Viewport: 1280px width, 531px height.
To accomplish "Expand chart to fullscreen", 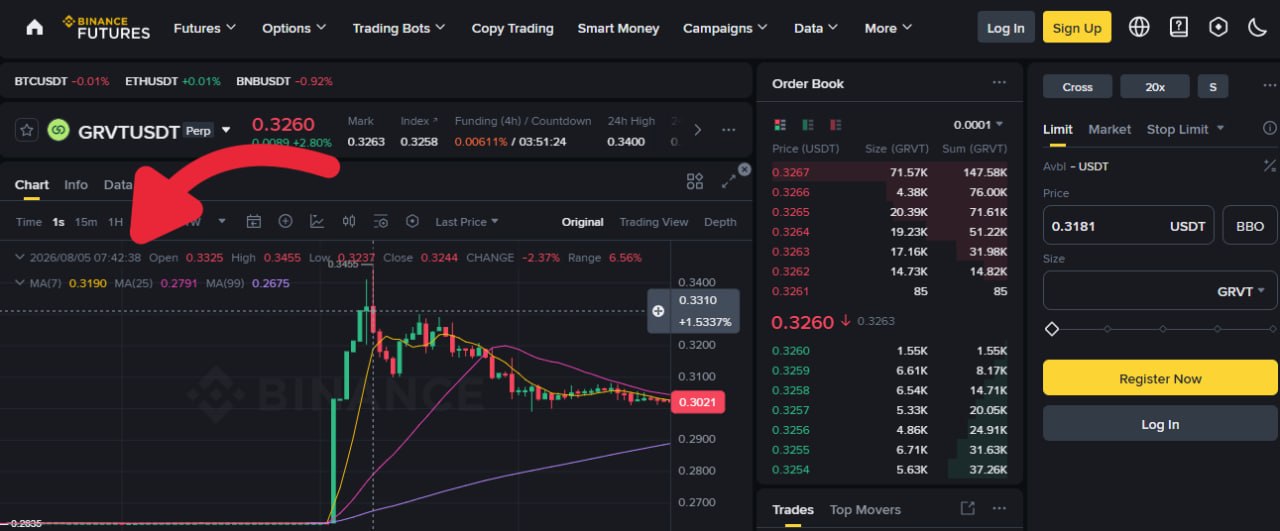I will 730,181.
